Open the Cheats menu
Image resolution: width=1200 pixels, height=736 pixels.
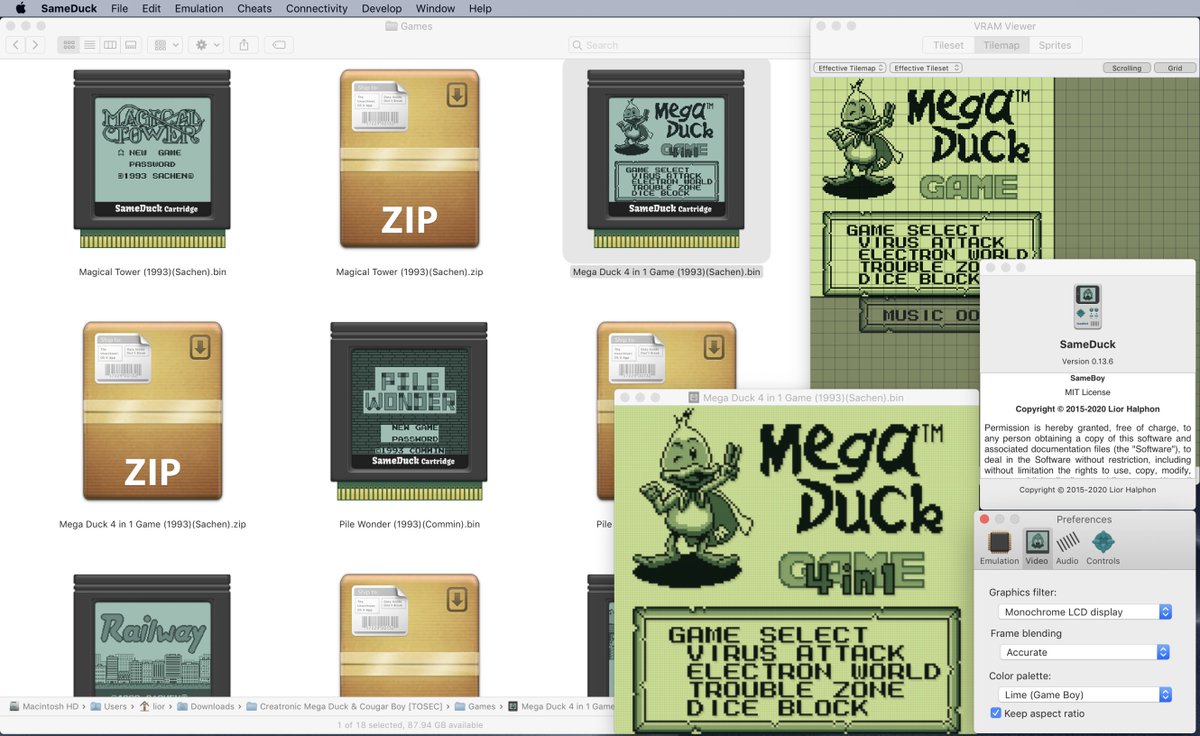click(254, 8)
